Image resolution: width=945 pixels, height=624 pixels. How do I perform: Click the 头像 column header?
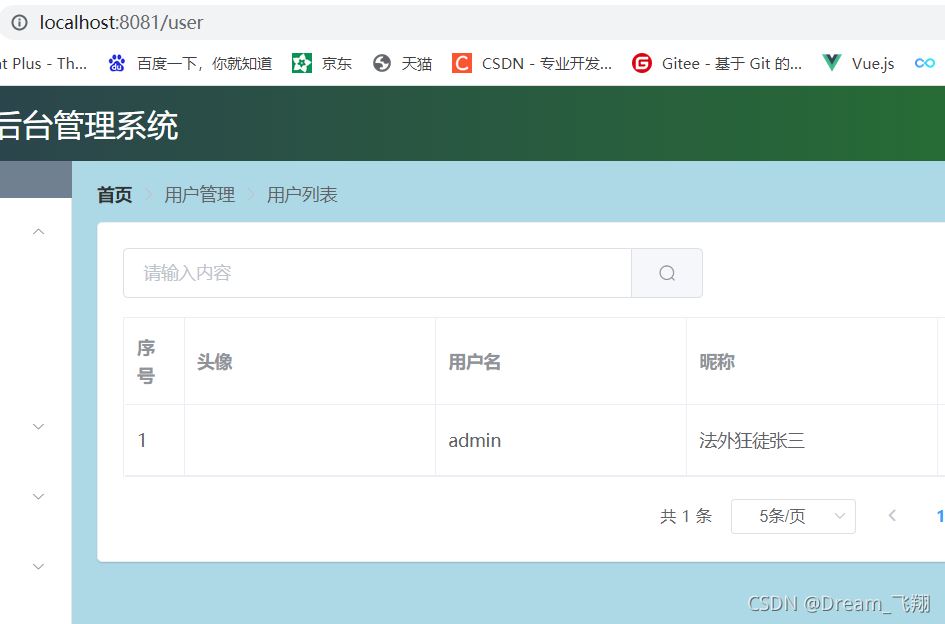[310, 361]
